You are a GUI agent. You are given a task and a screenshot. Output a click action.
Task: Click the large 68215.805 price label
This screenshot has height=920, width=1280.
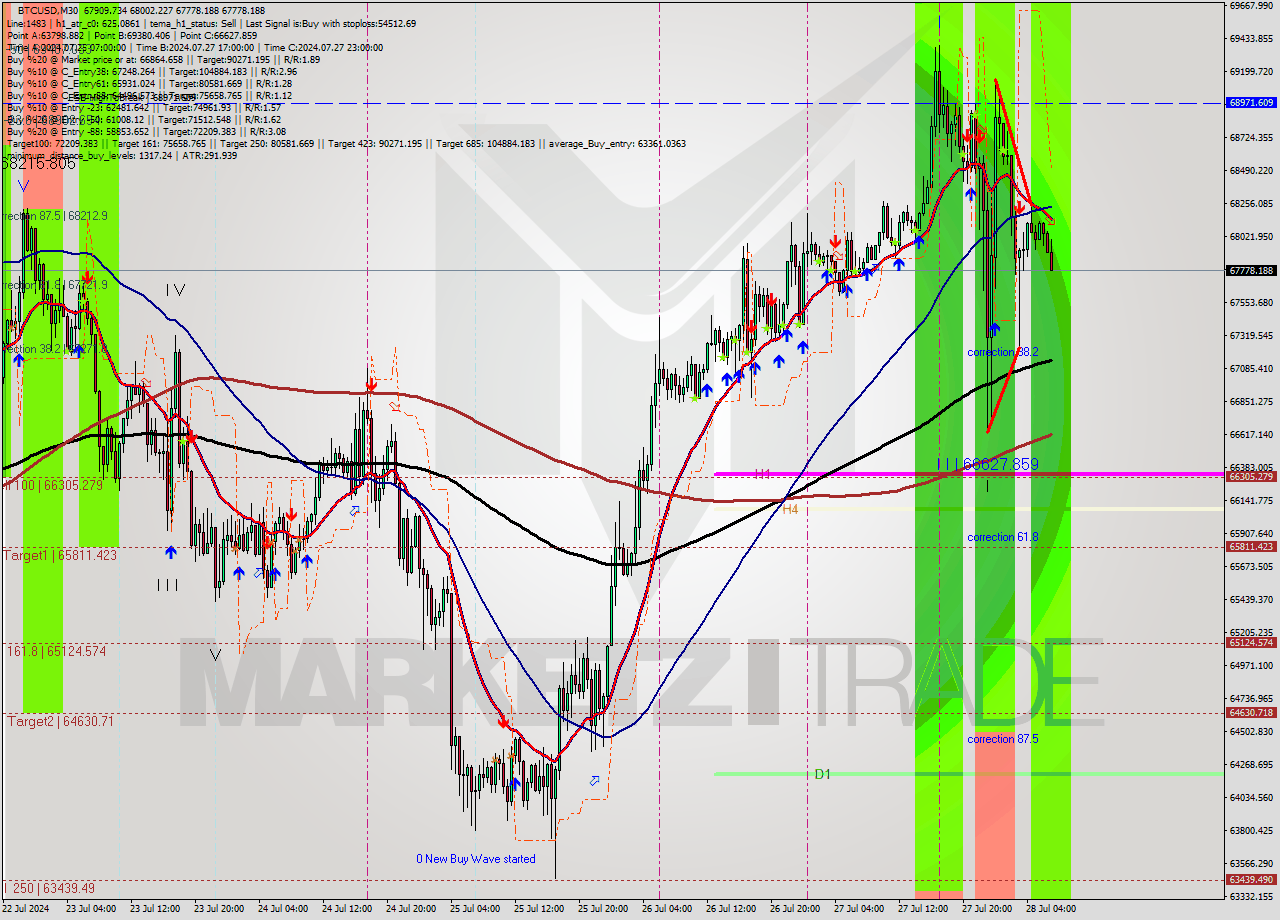tap(40, 164)
